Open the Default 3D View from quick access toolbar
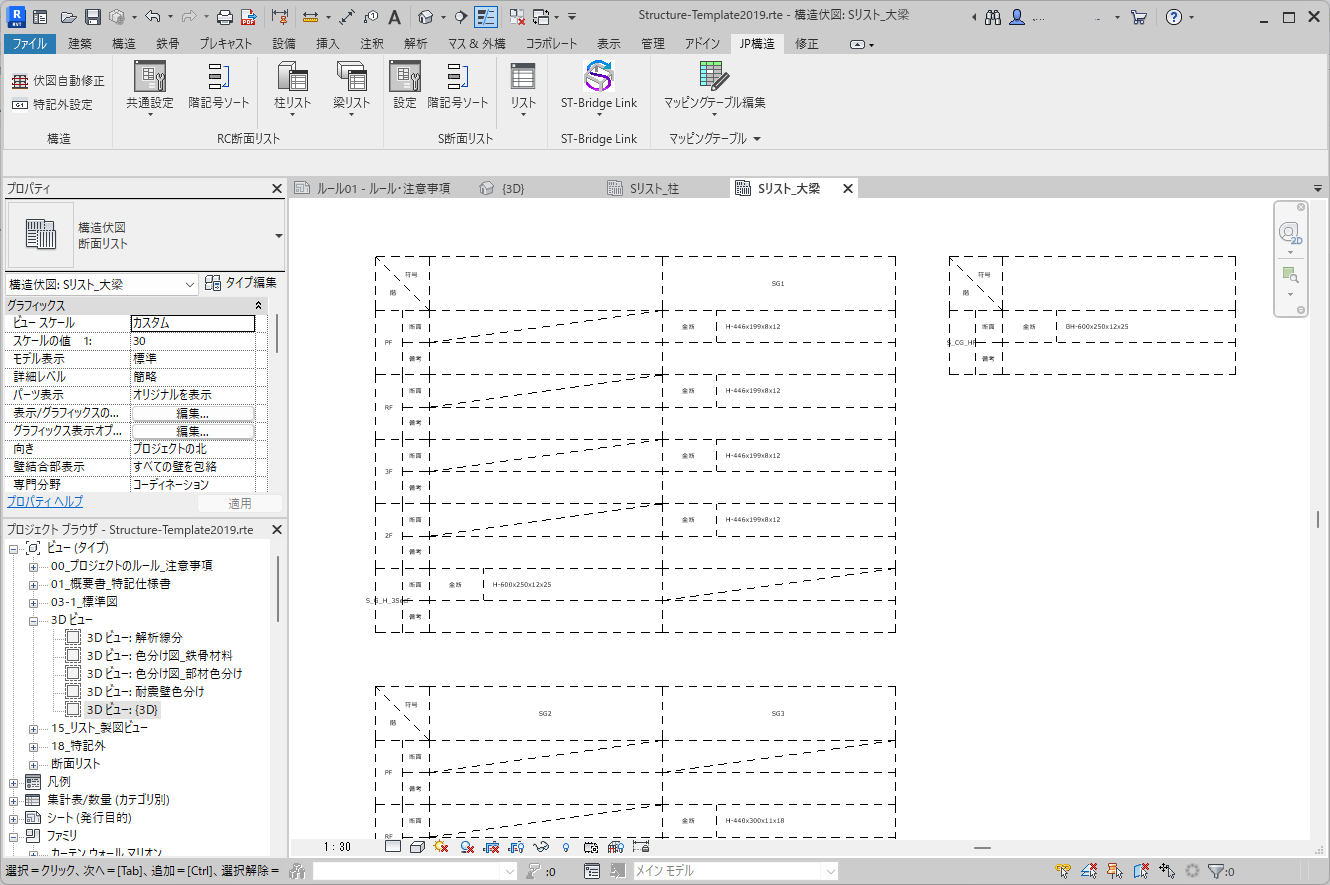The width and height of the screenshot is (1330, 885). [x=426, y=15]
